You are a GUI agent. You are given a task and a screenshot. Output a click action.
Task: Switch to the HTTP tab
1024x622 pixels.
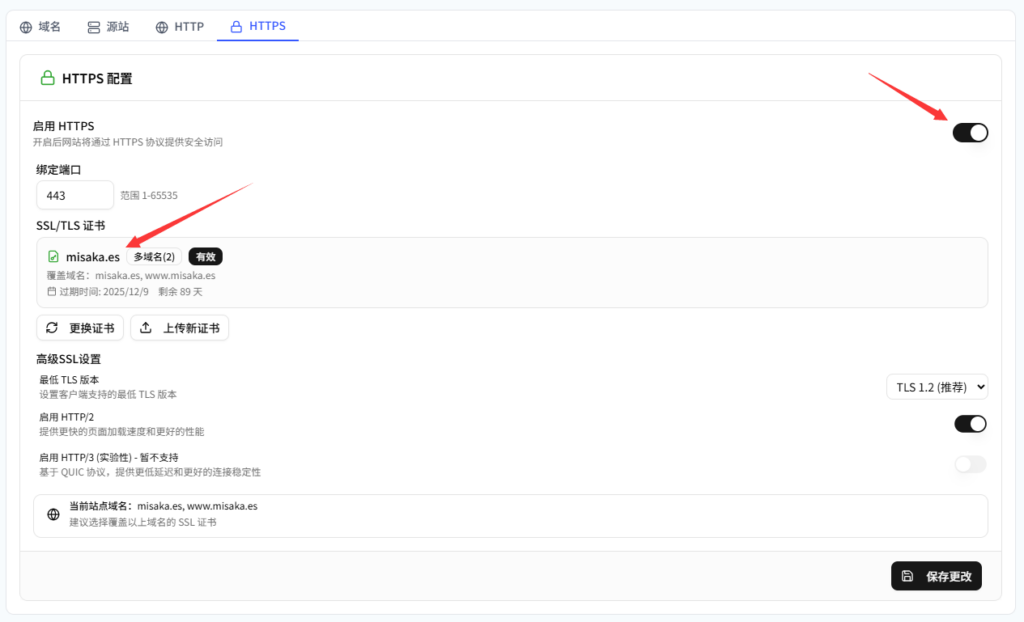(180, 27)
